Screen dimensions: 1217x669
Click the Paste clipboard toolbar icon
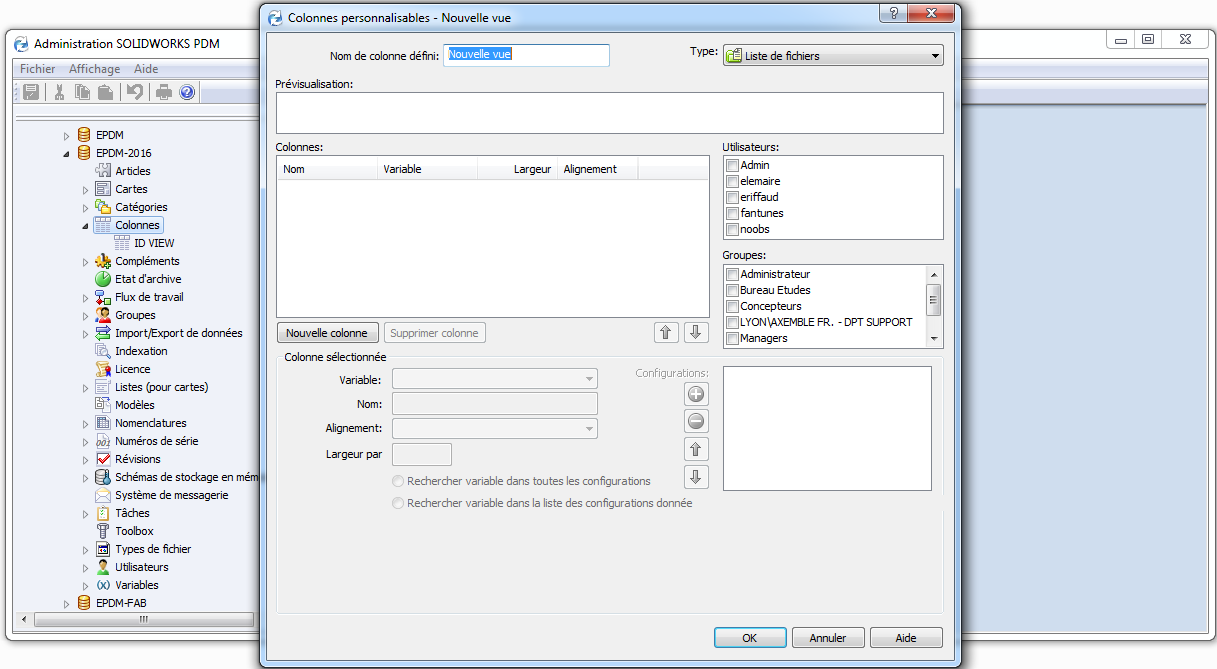(x=105, y=92)
